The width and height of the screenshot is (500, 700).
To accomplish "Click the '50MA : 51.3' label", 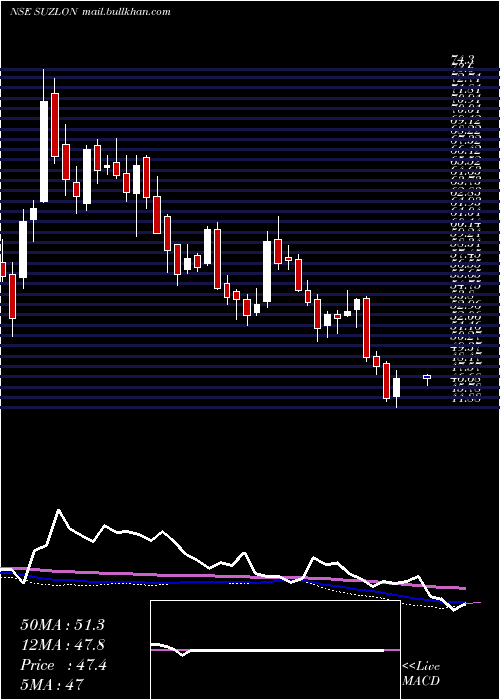I will (62, 625).
